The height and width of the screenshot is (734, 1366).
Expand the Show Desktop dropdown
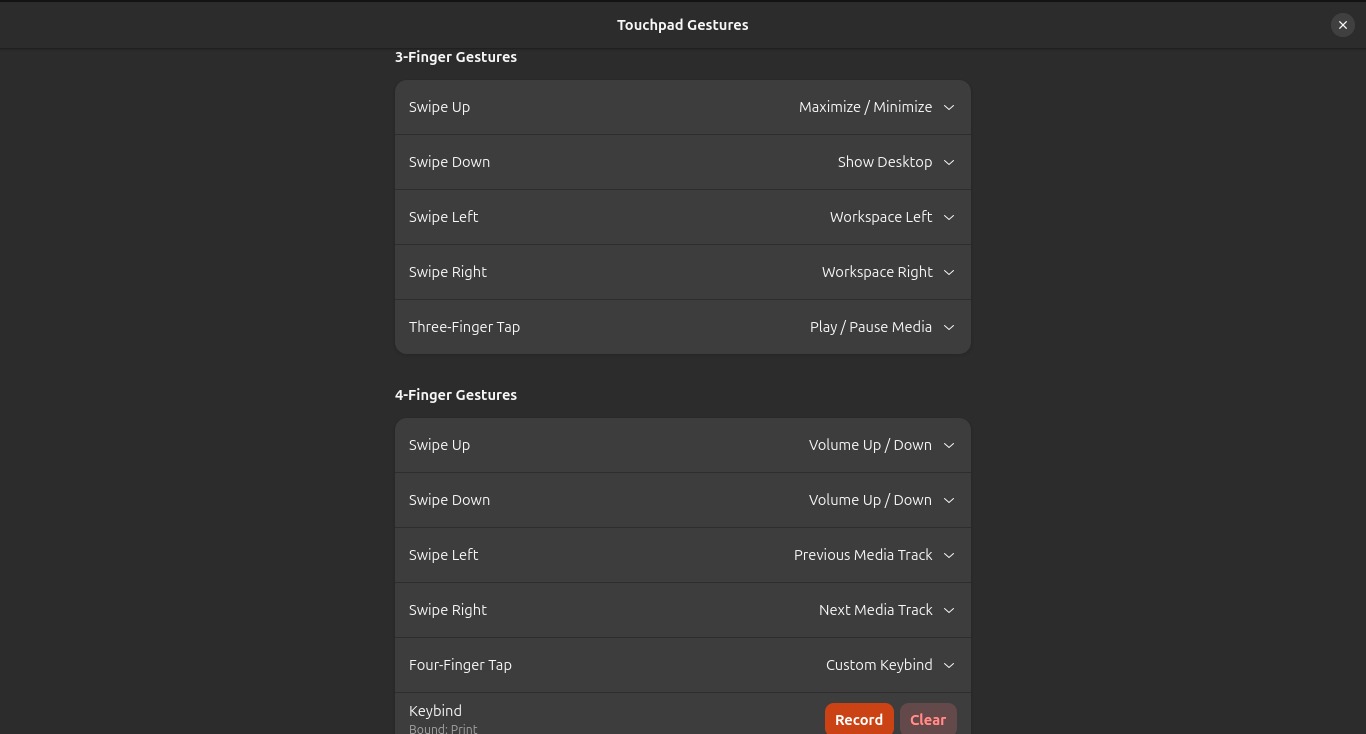[x=896, y=162]
